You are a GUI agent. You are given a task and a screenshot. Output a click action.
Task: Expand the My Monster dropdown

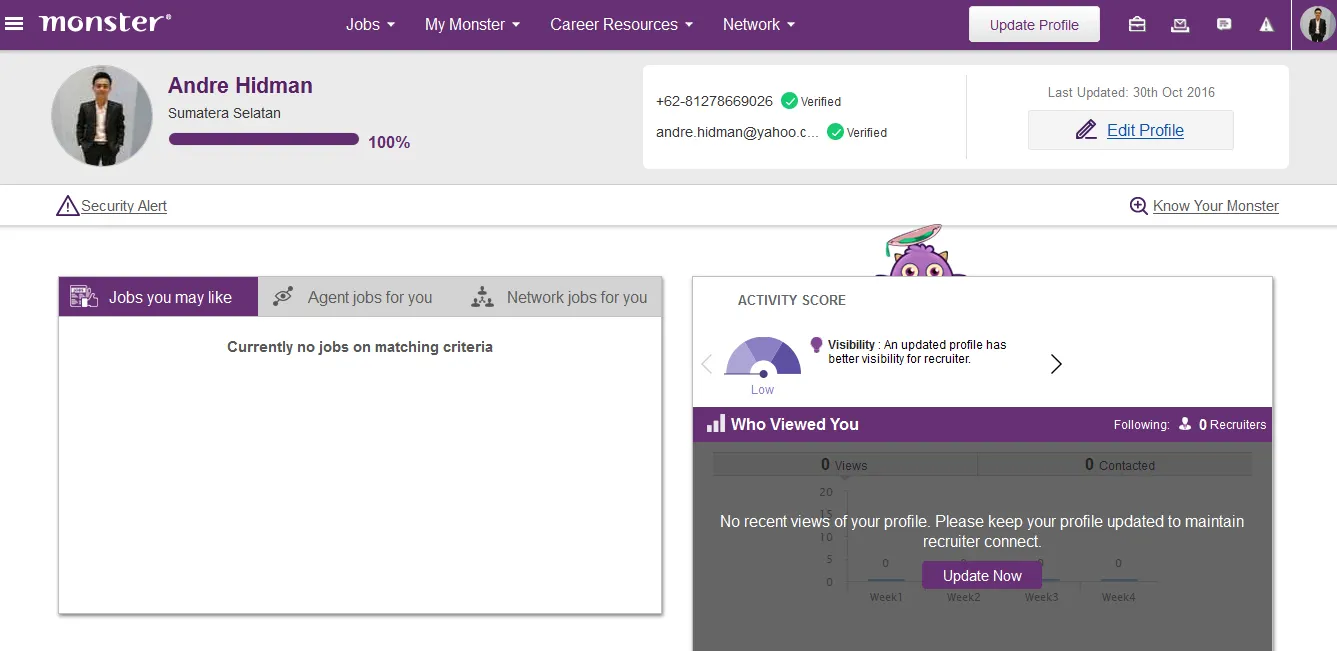(x=472, y=25)
